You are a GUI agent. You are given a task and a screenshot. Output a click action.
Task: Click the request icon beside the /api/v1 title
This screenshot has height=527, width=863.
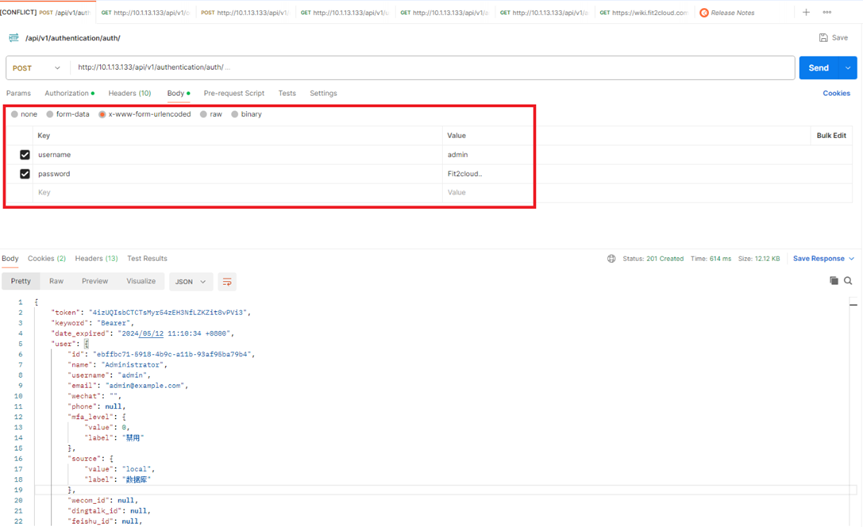point(13,38)
